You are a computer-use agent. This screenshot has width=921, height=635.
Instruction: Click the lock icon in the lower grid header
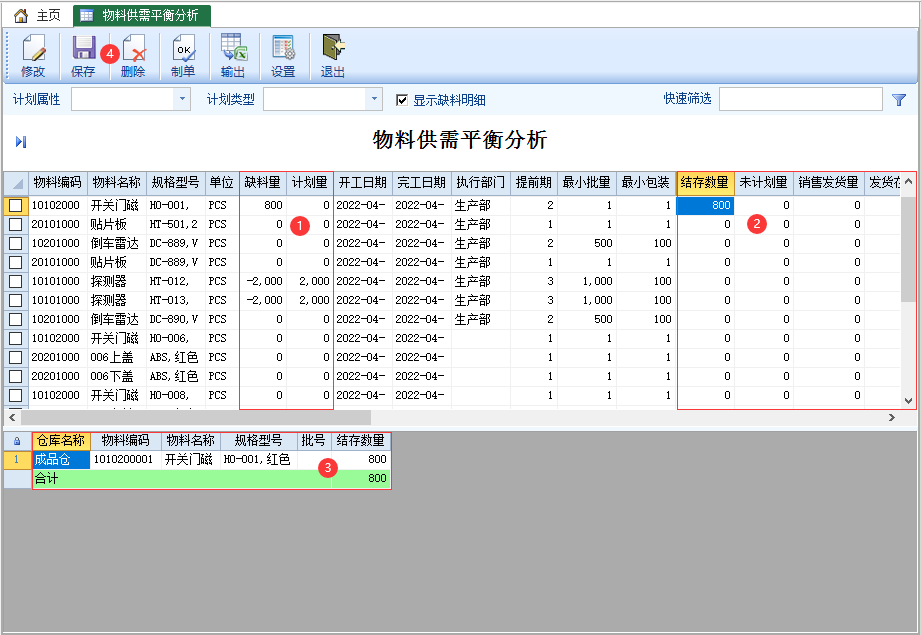click(17, 441)
